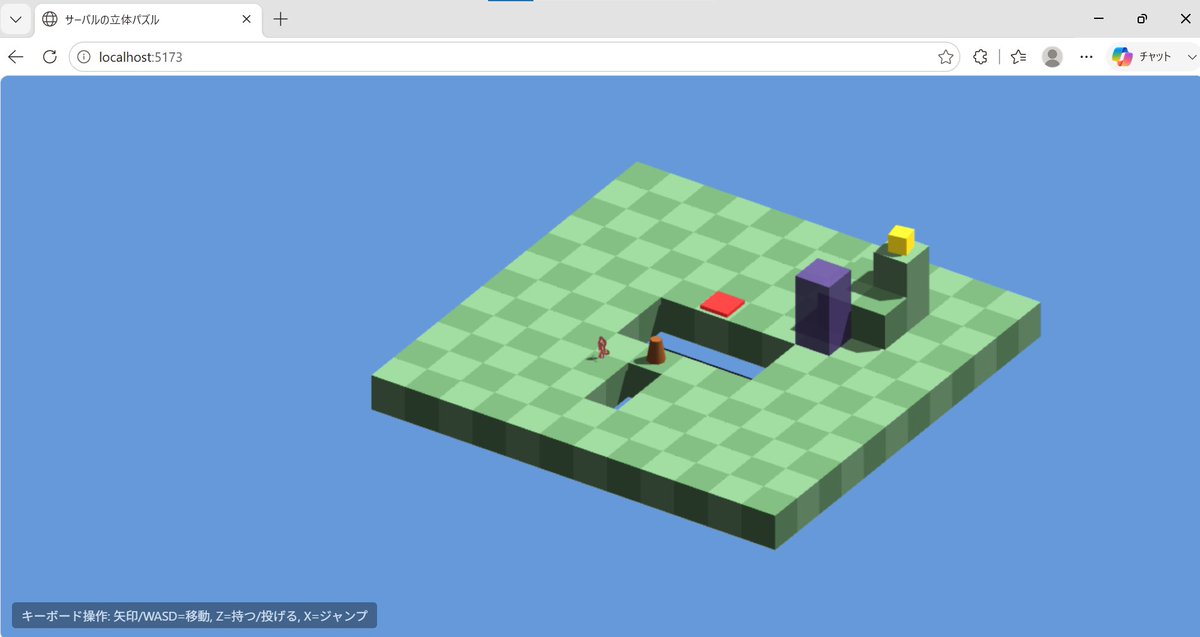
Task: Click the tall purple block
Action: [x=824, y=306]
